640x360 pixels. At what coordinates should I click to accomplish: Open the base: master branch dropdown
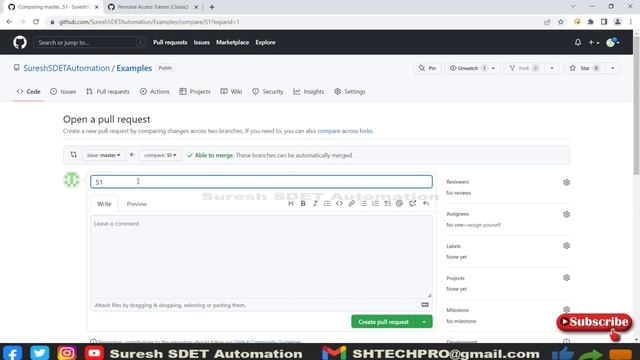point(103,155)
